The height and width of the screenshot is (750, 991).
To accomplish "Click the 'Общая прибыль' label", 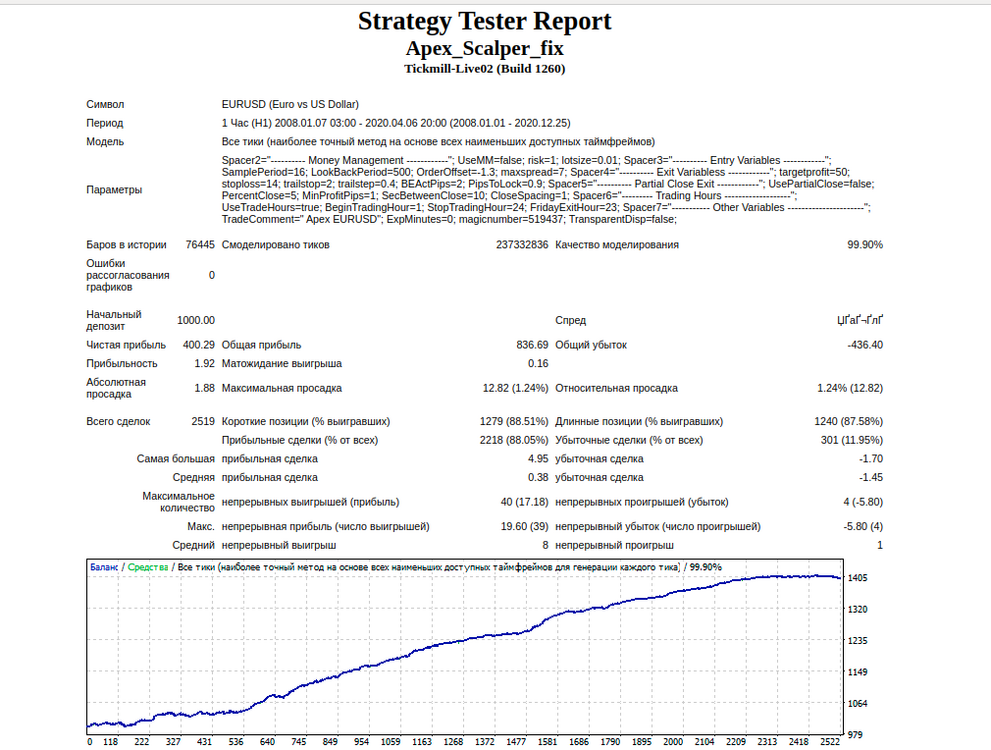I will 262,345.
